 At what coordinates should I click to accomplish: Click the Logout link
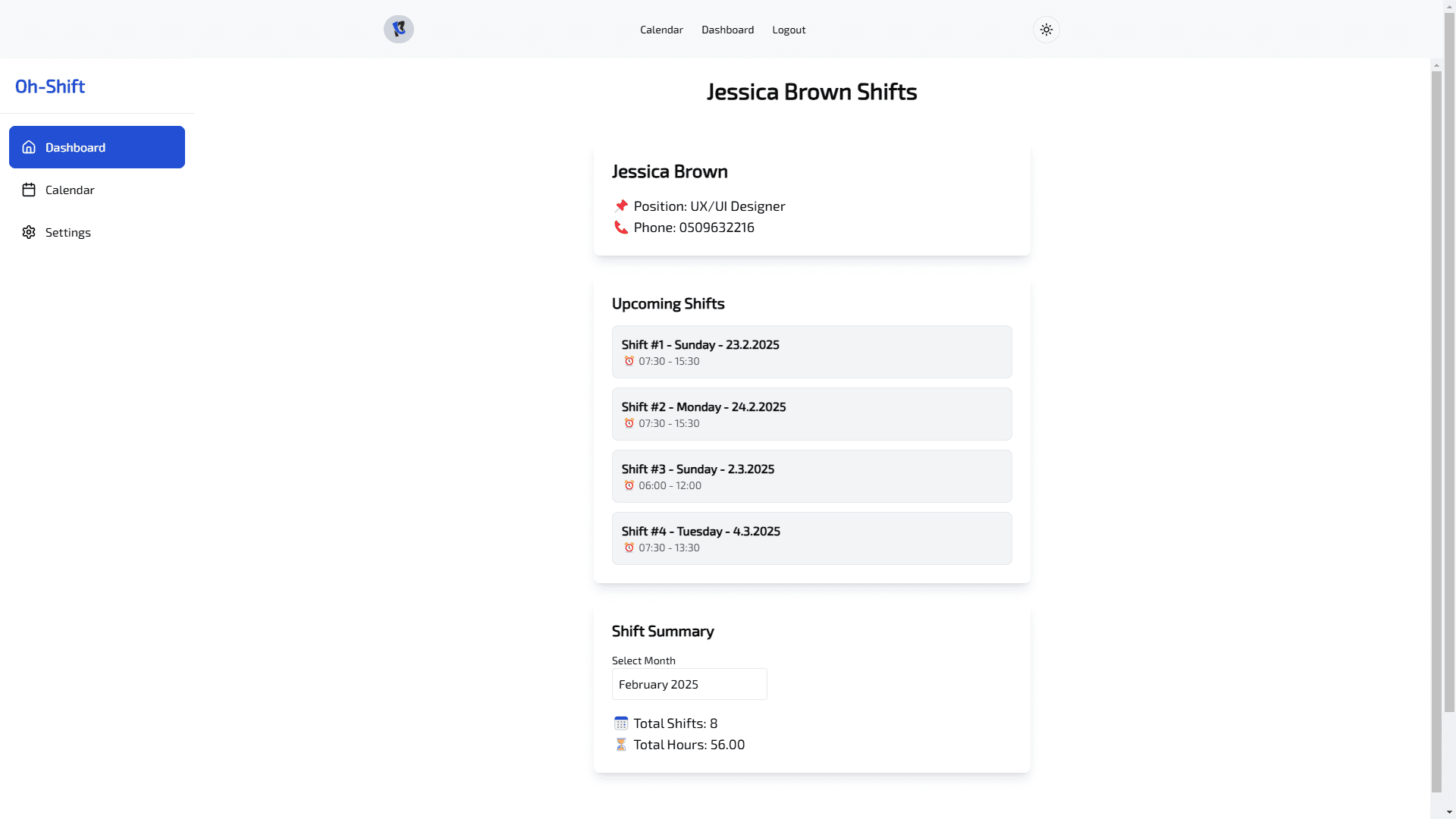click(x=789, y=30)
